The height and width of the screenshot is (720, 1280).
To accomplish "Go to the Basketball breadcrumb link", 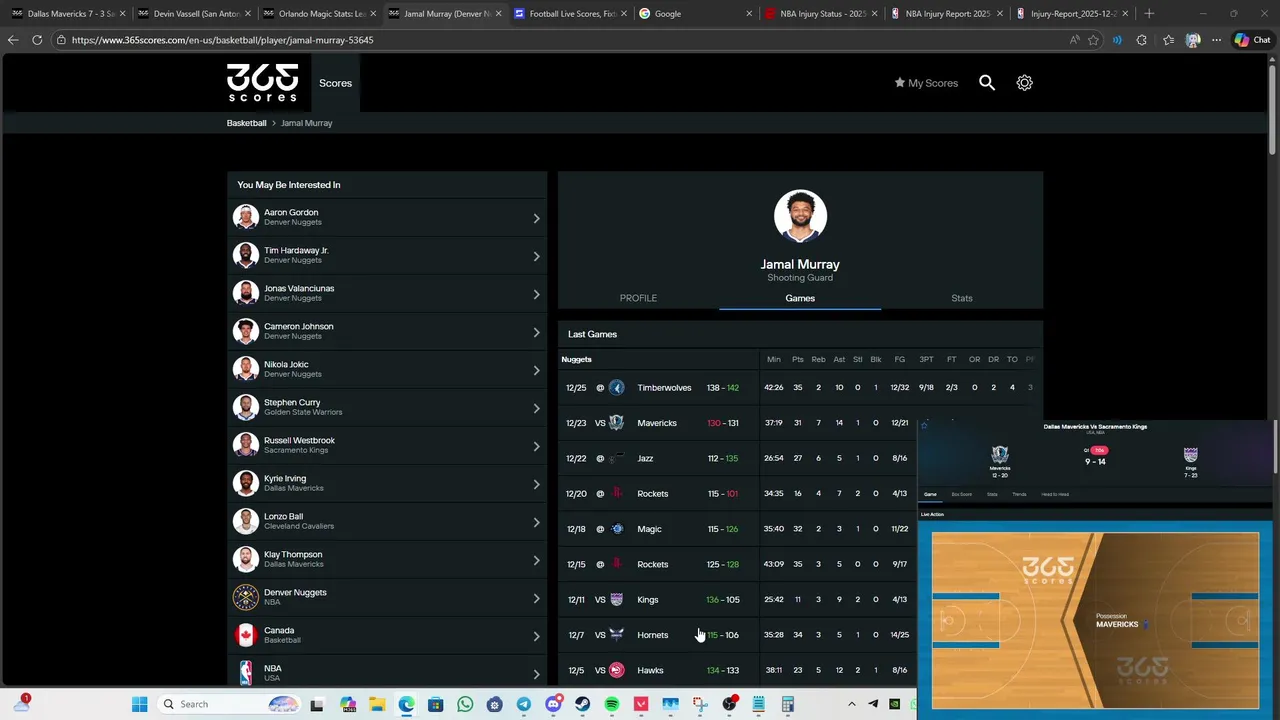I will pyautogui.click(x=246, y=123).
